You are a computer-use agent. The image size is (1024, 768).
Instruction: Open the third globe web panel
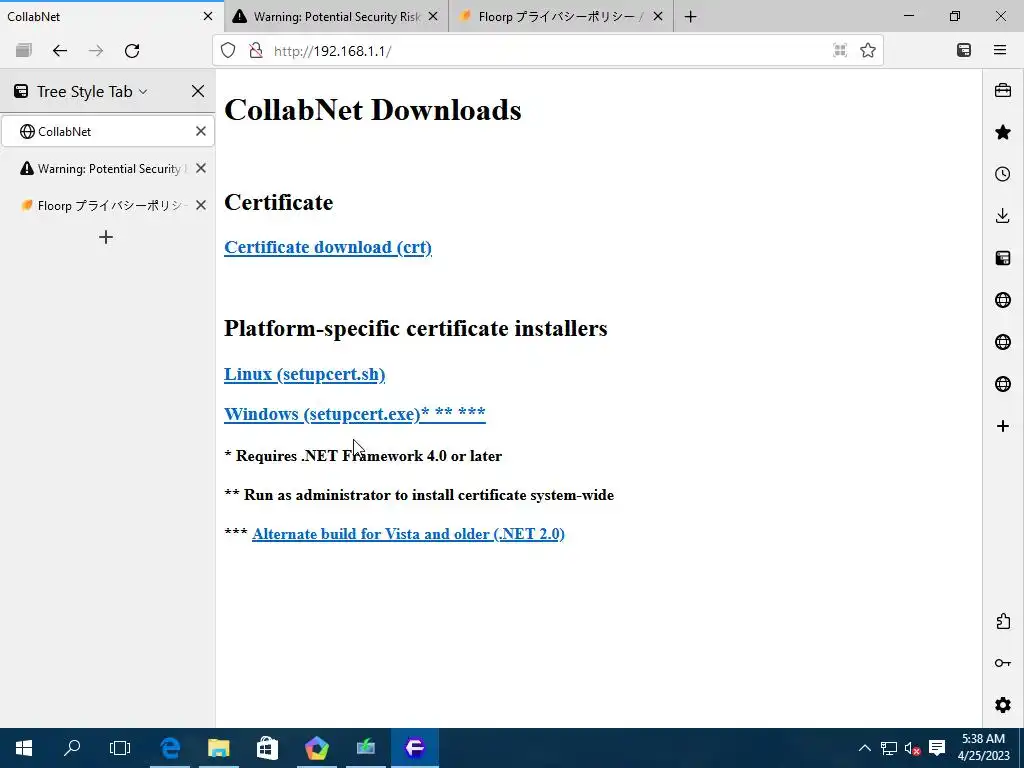point(1002,384)
